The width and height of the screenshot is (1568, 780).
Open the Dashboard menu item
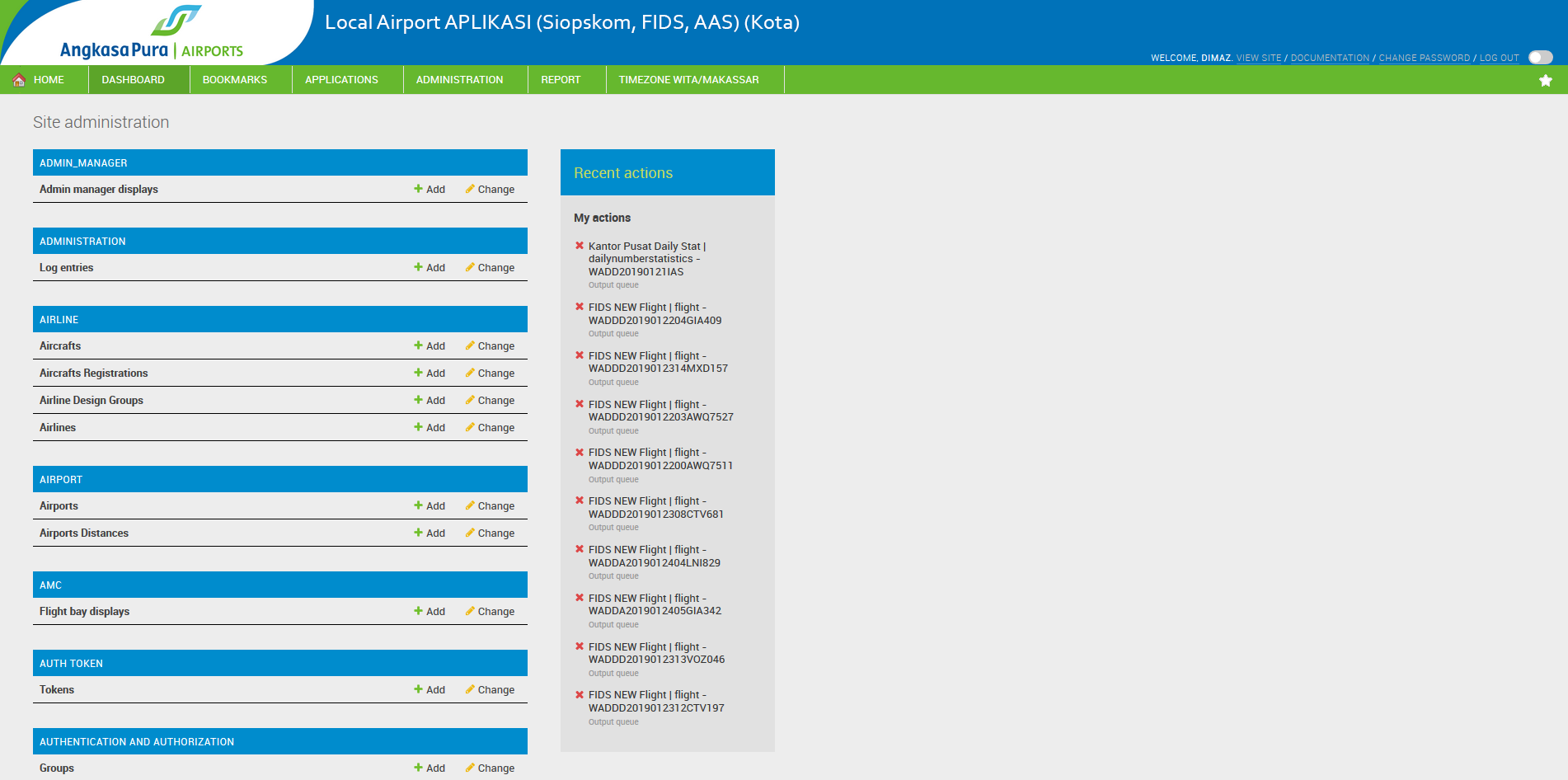[x=134, y=80]
